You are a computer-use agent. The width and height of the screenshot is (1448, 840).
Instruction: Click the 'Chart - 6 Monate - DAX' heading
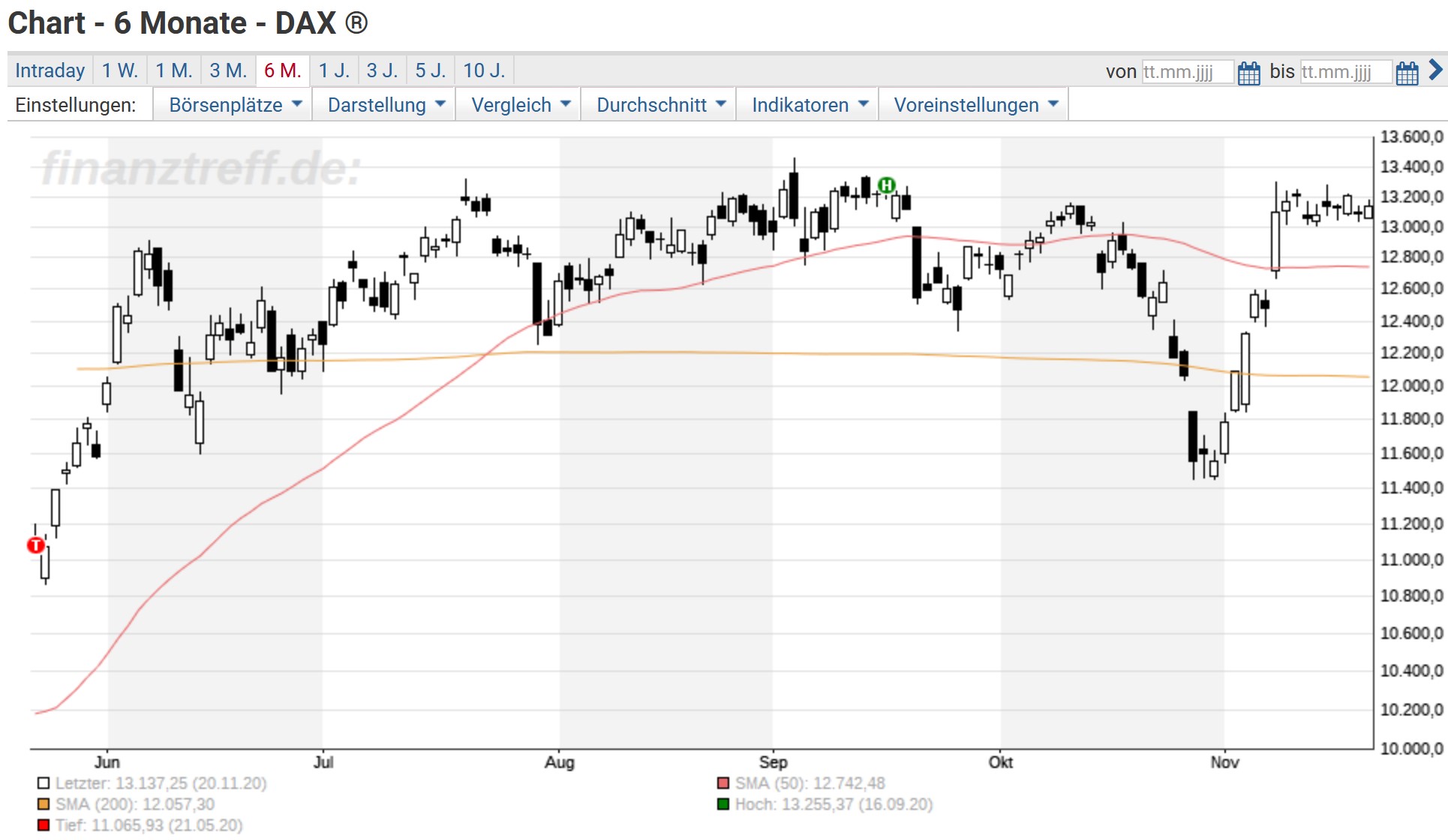tap(188, 23)
